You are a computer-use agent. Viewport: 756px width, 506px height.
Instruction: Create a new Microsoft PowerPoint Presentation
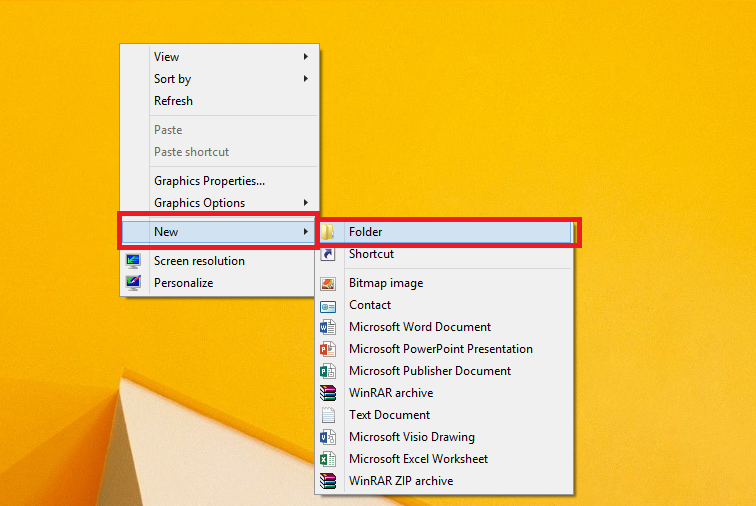[445, 349]
